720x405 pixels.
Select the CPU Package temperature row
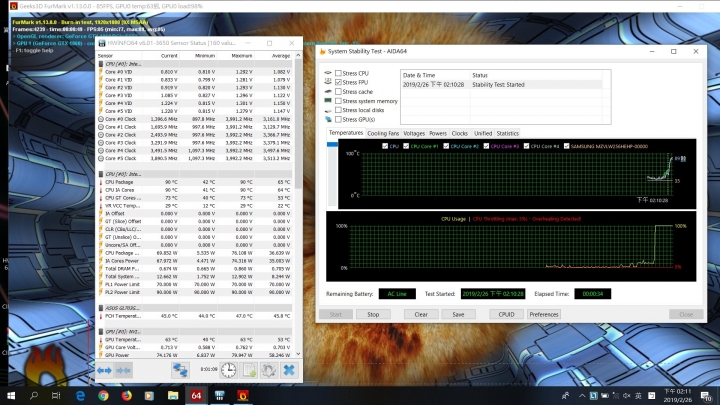pos(195,182)
